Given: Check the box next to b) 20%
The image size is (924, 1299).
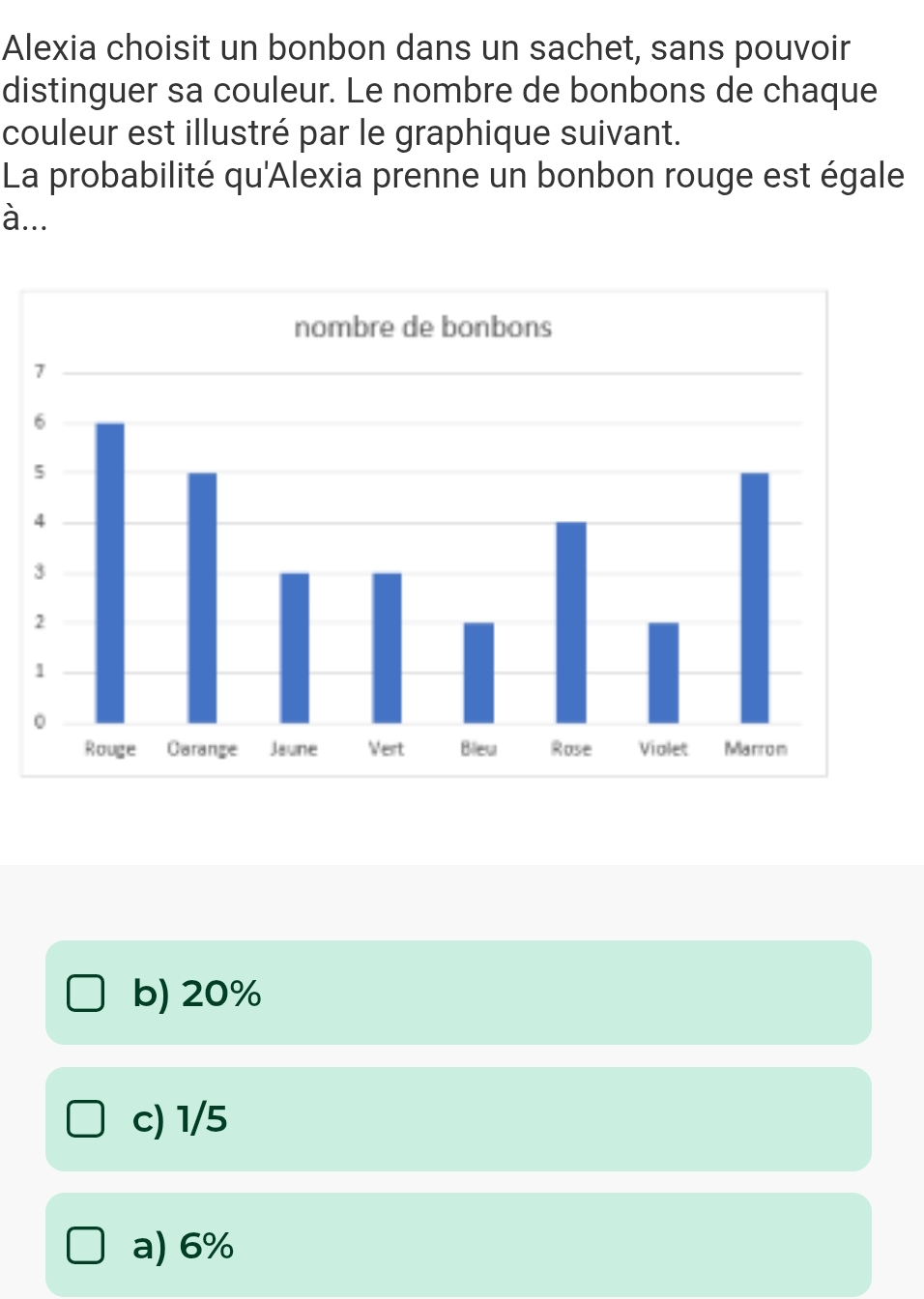Looking at the screenshot, I should (x=85, y=993).
